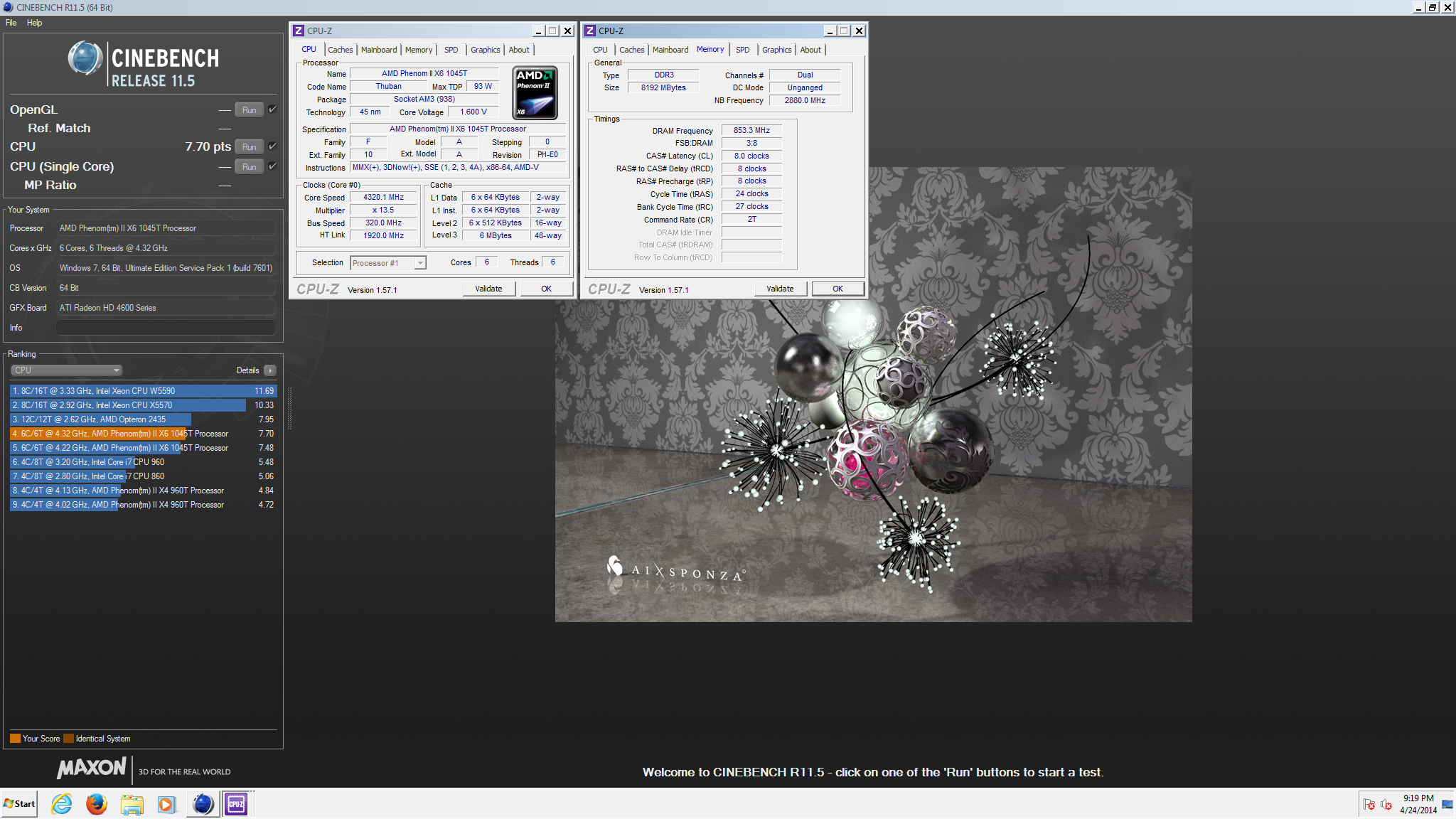Toggle the CPU test checkbox
Viewport: 1456px width, 819px height.
(272, 146)
